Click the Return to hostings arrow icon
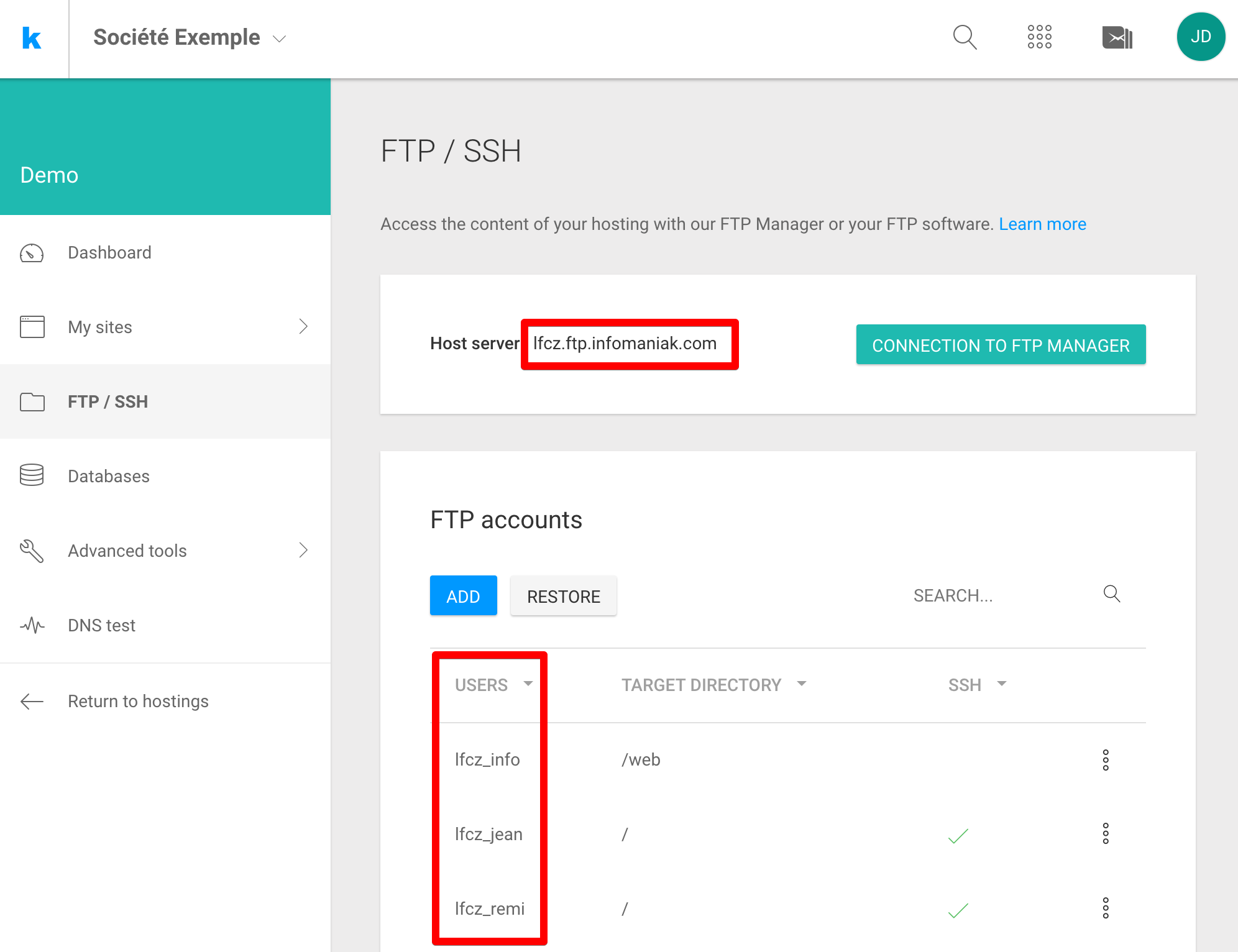The width and height of the screenshot is (1238, 952). tap(32, 702)
